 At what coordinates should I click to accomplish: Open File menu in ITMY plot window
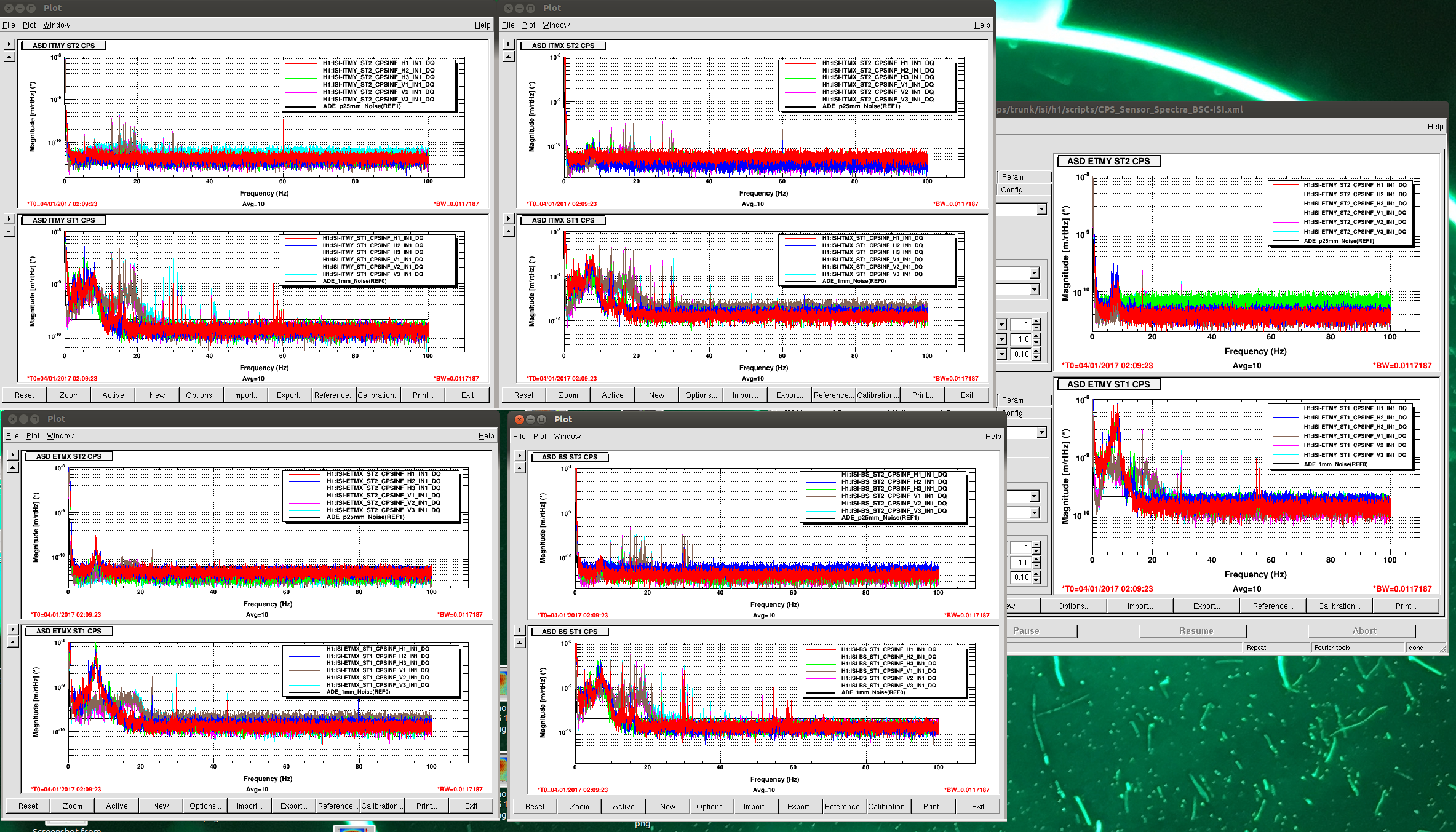tap(9, 25)
